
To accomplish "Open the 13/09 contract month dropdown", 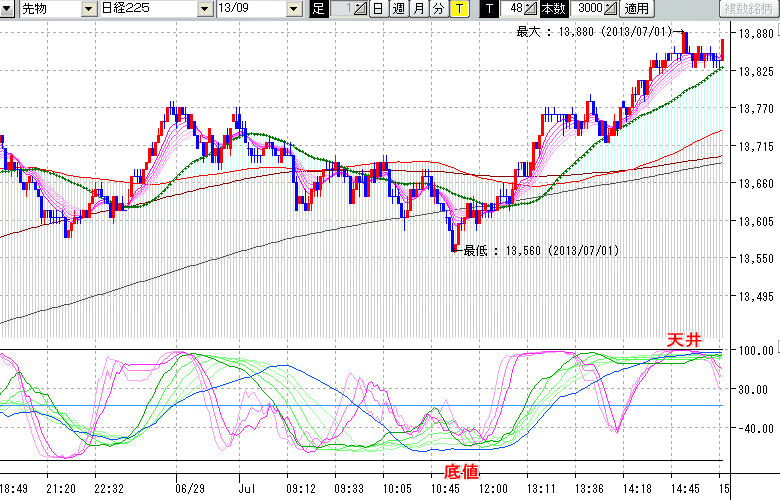I will [293, 9].
